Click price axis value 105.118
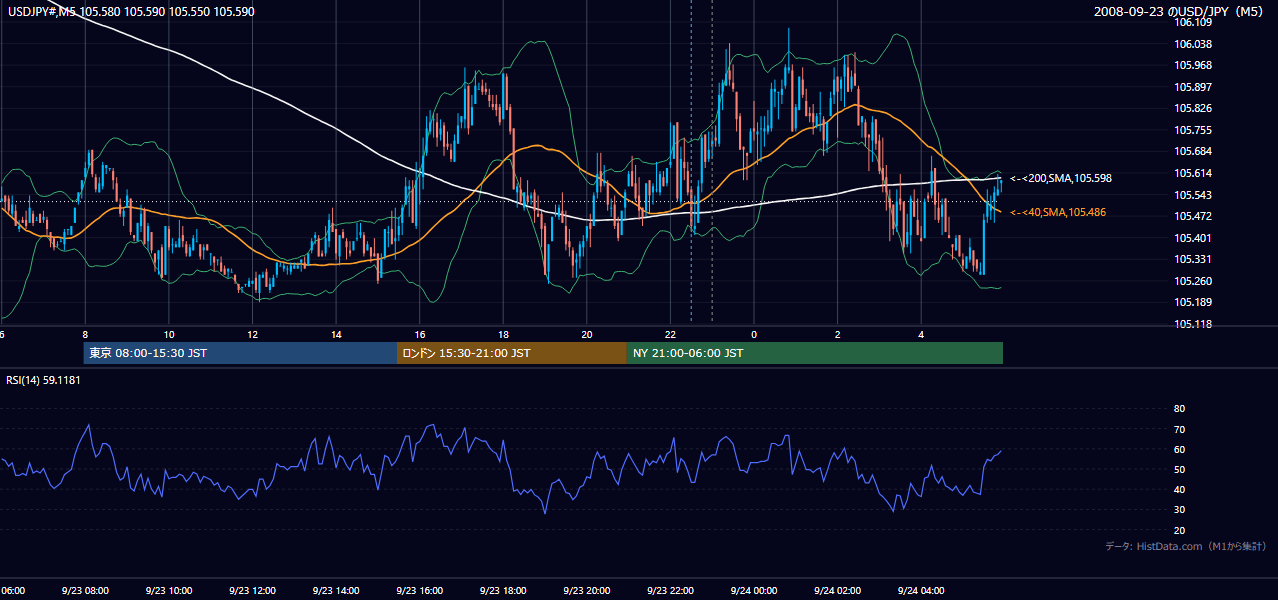Viewport: 1278px width, 600px height. tap(1194, 324)
